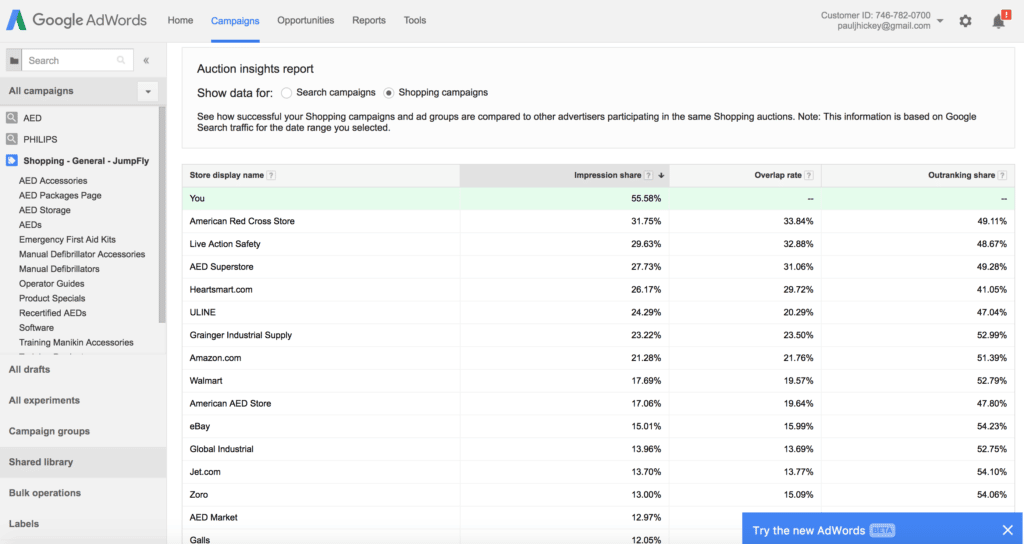Screen dimensions: 1024x544
Task: Open Shared library in the sidebar
Action: pyautogui.click(x=41, y=462)
